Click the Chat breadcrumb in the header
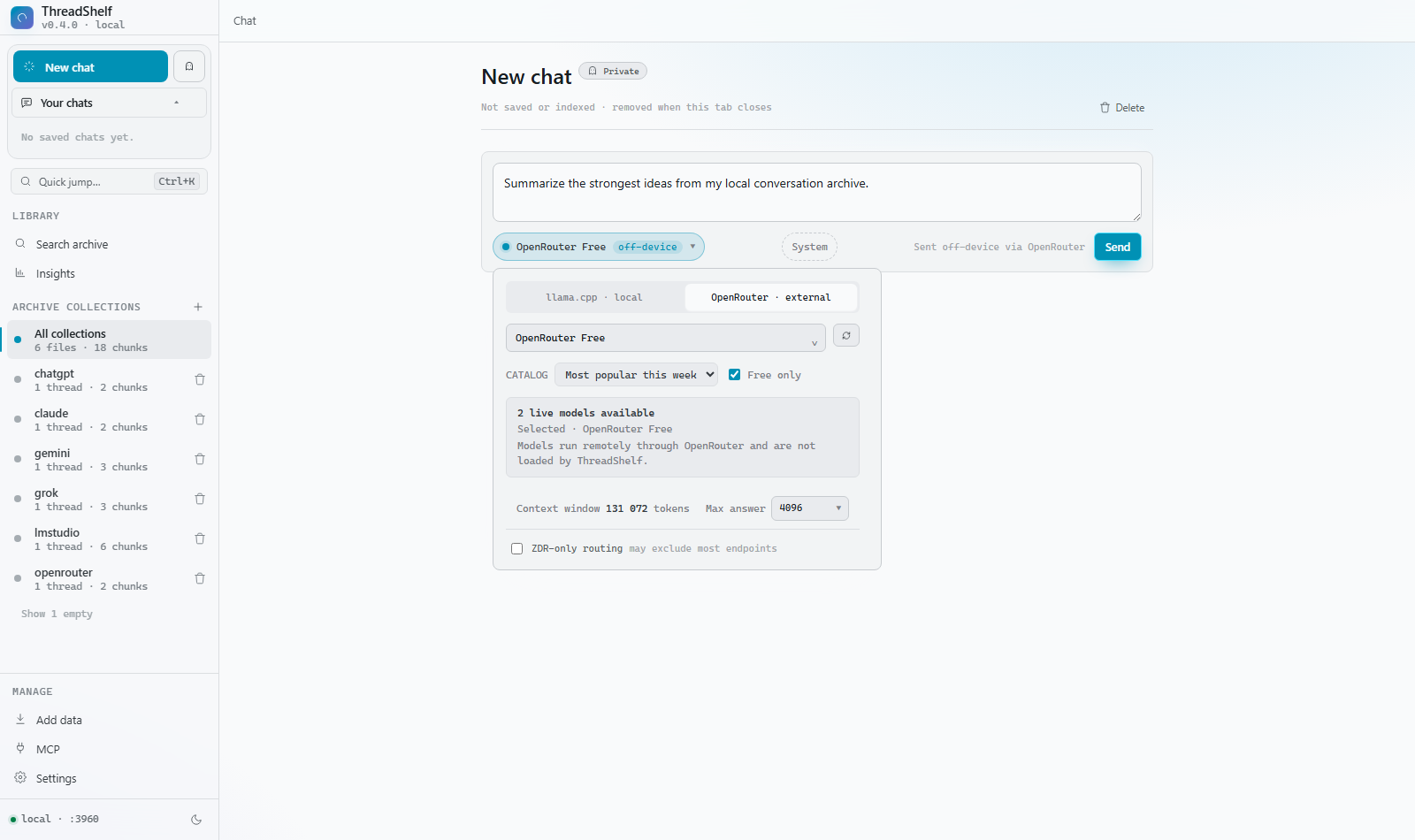The width and height of the screenshot is (1415, 840). pos(245,20)
